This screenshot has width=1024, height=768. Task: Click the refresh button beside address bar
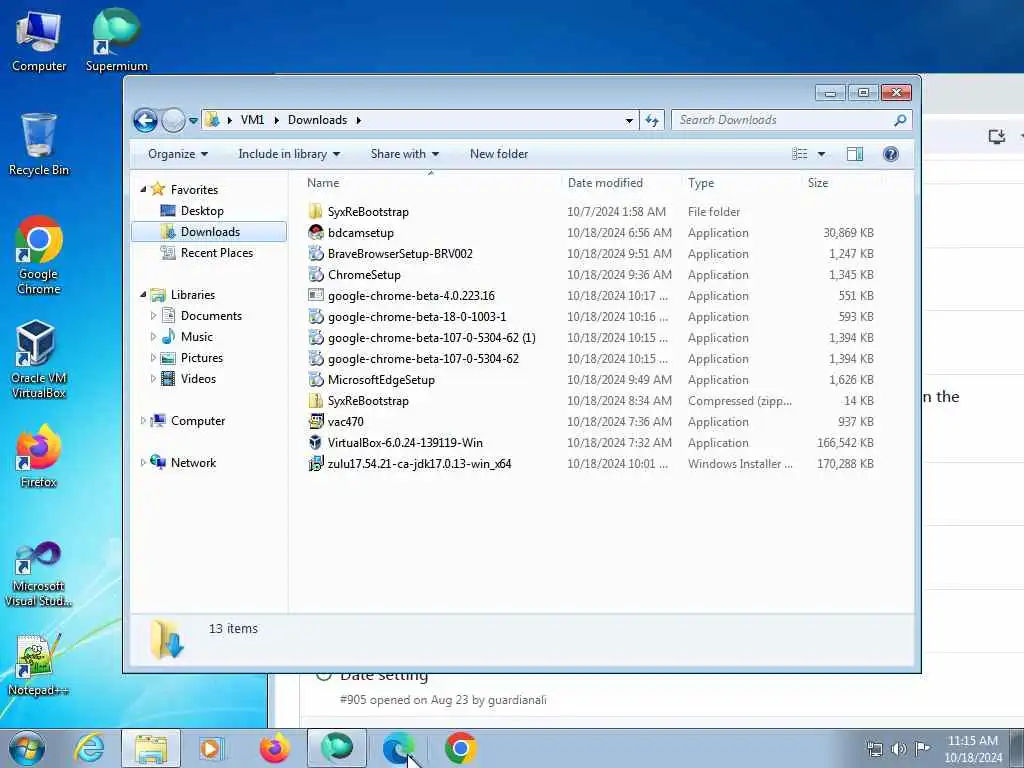pyautogui.click(x=652, y=120)
